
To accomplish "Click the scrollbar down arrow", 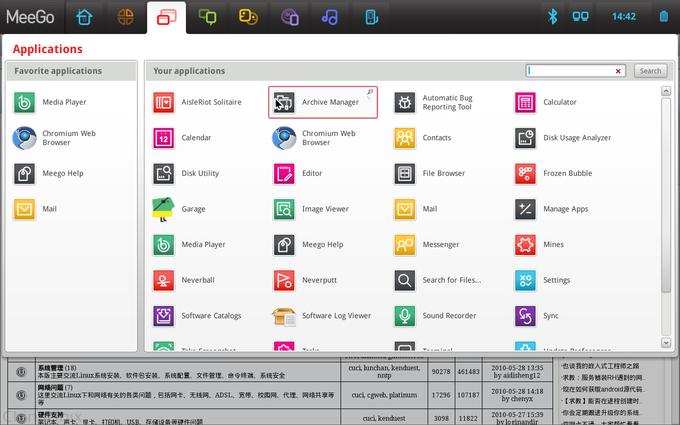I will [x=666, y=343].
